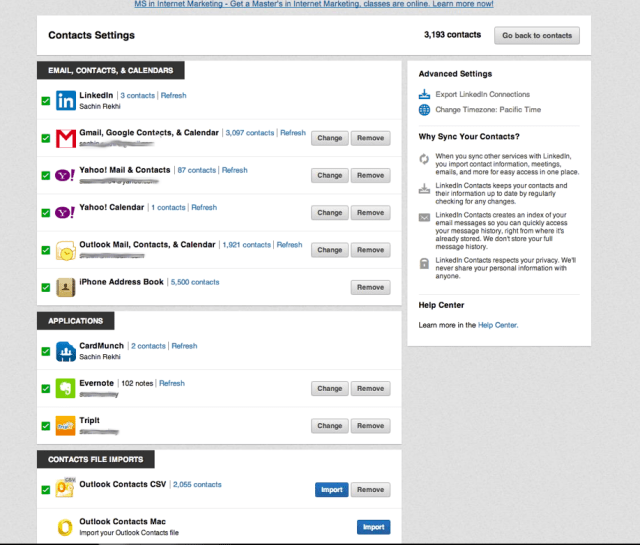The width and height of the screenshot is (640, 545).
Task: Remove the Outlook Contacts CSV import
Action: (370, 489)
